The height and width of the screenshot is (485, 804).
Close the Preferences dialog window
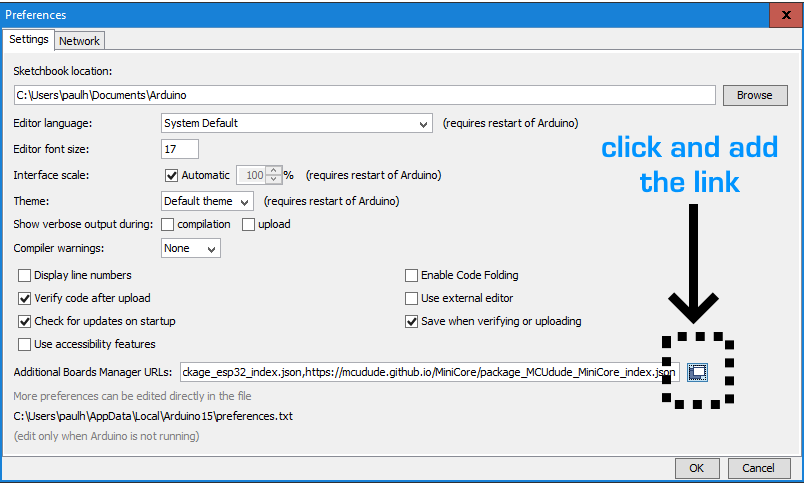click(x=780, y=15)
